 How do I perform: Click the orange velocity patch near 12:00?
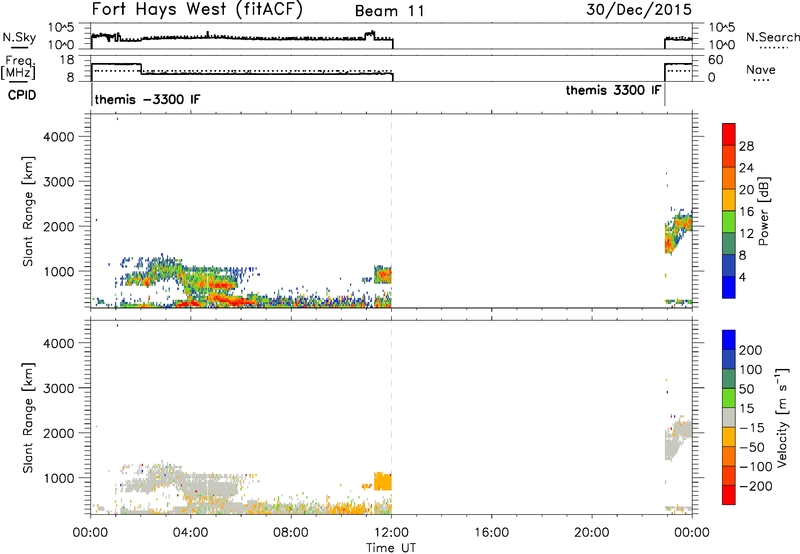tap(383, 482)
